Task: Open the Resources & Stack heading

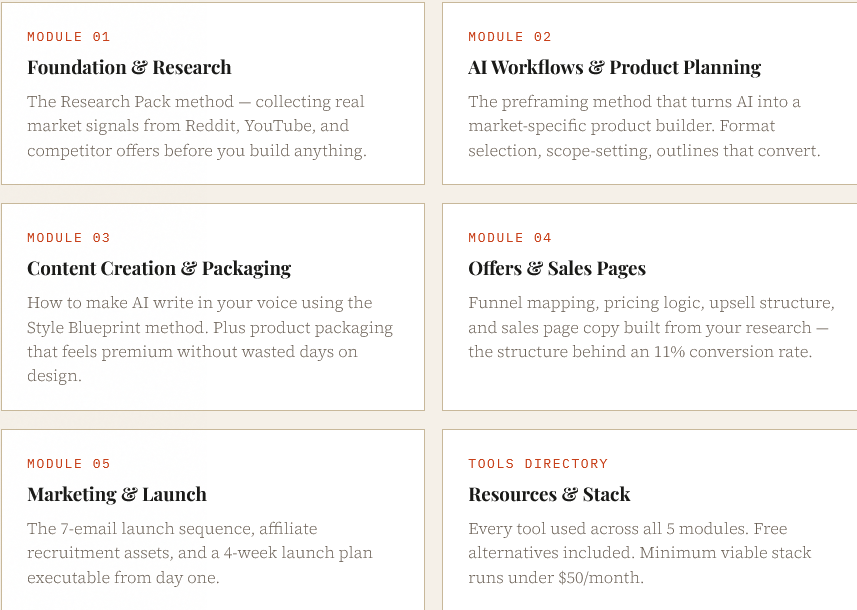Action: tap(549, 495)
